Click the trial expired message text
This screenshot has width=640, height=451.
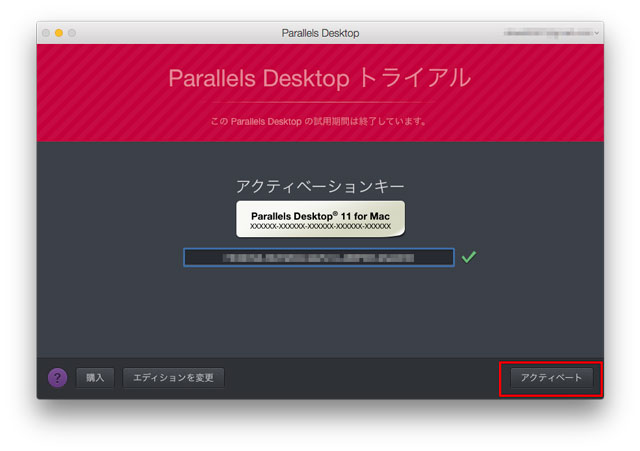tap(319, 121)
